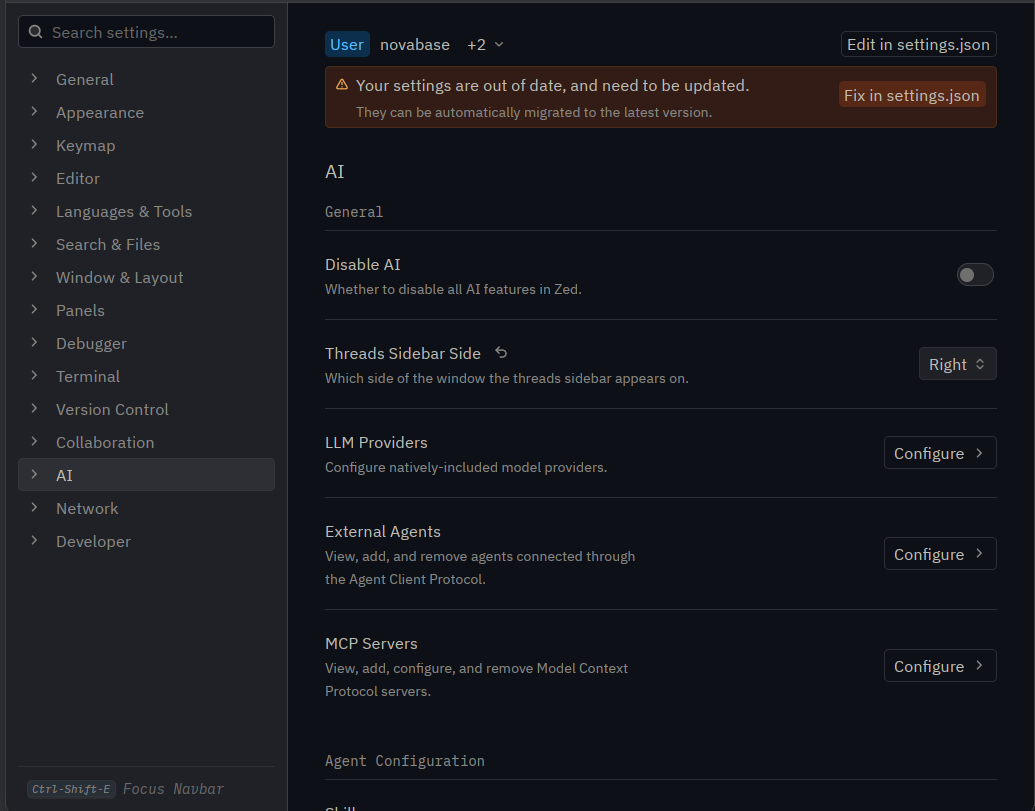Expand the Collaboration section chevron
1035x811 pixels.
tap(34, 441)
